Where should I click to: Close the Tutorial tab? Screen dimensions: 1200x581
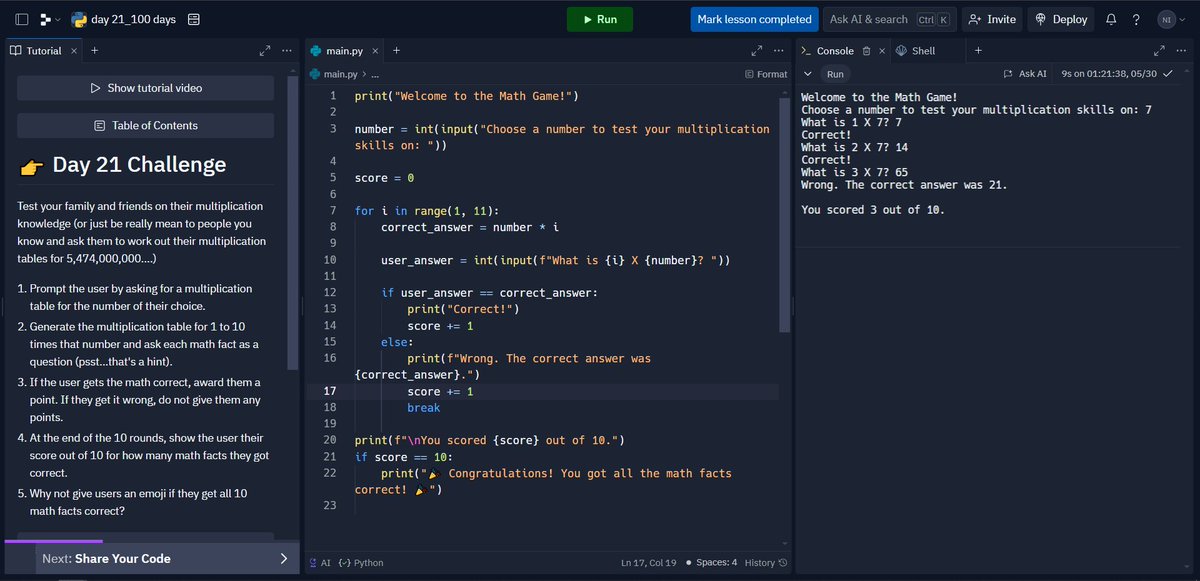coord(74,51)
